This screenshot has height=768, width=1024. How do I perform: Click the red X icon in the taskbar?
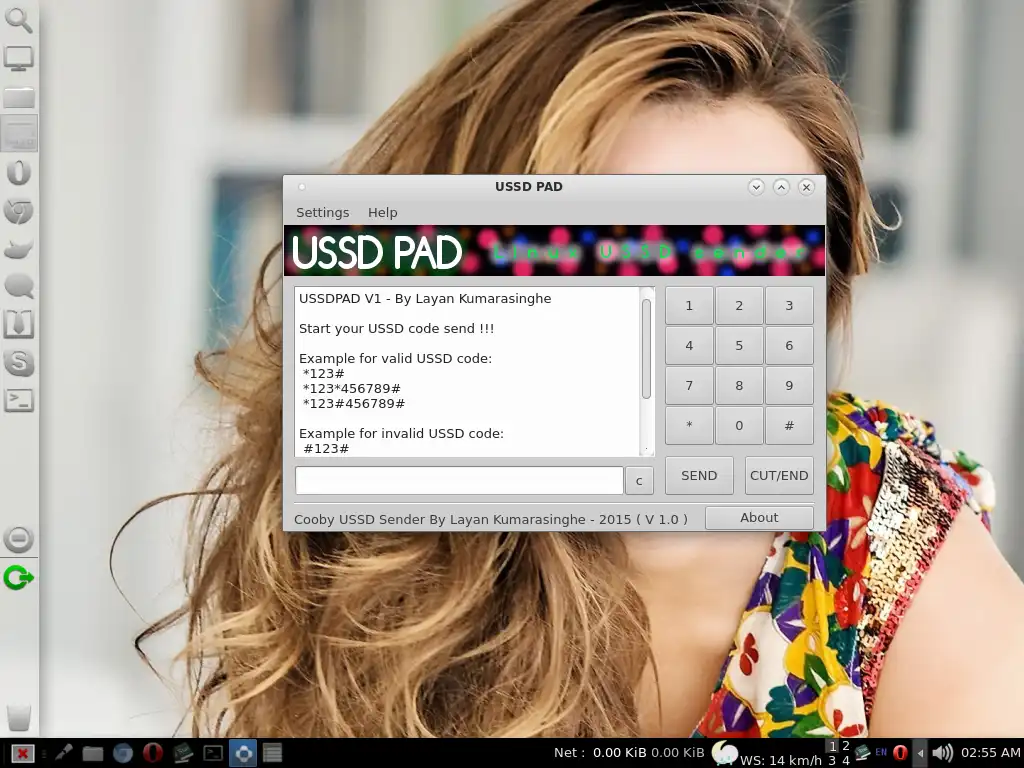click(x=22, y=754)
